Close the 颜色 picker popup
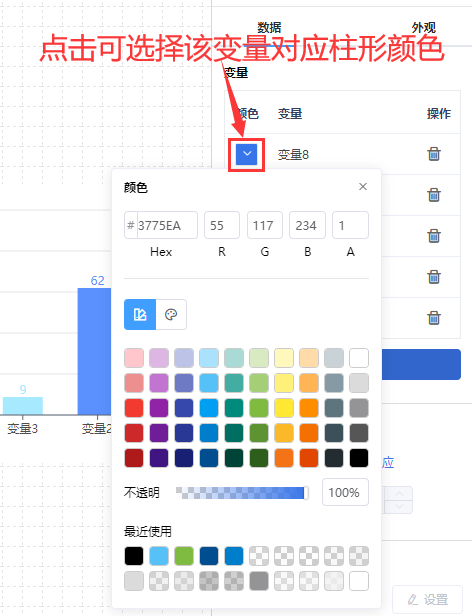 363,187
